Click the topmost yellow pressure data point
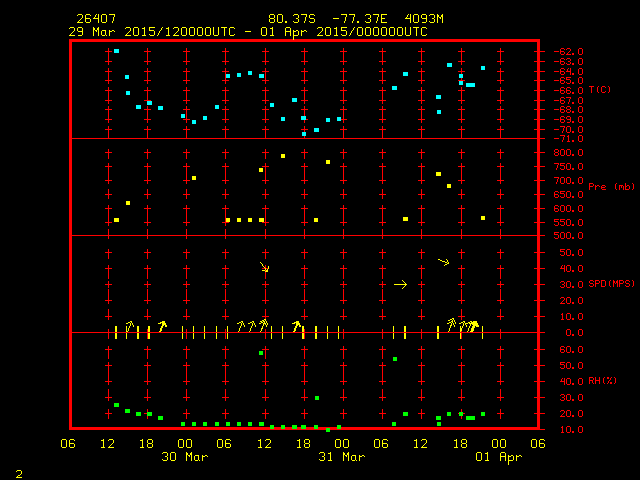Screen dimensions: 640x480 pyautogui.click(x=283, y=156)
